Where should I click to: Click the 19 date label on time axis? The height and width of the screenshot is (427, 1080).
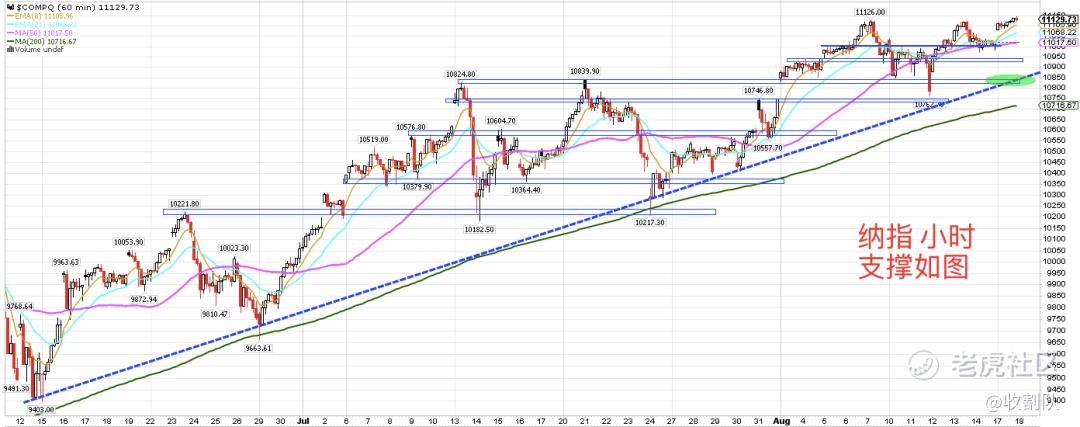[x=128, y=420]
